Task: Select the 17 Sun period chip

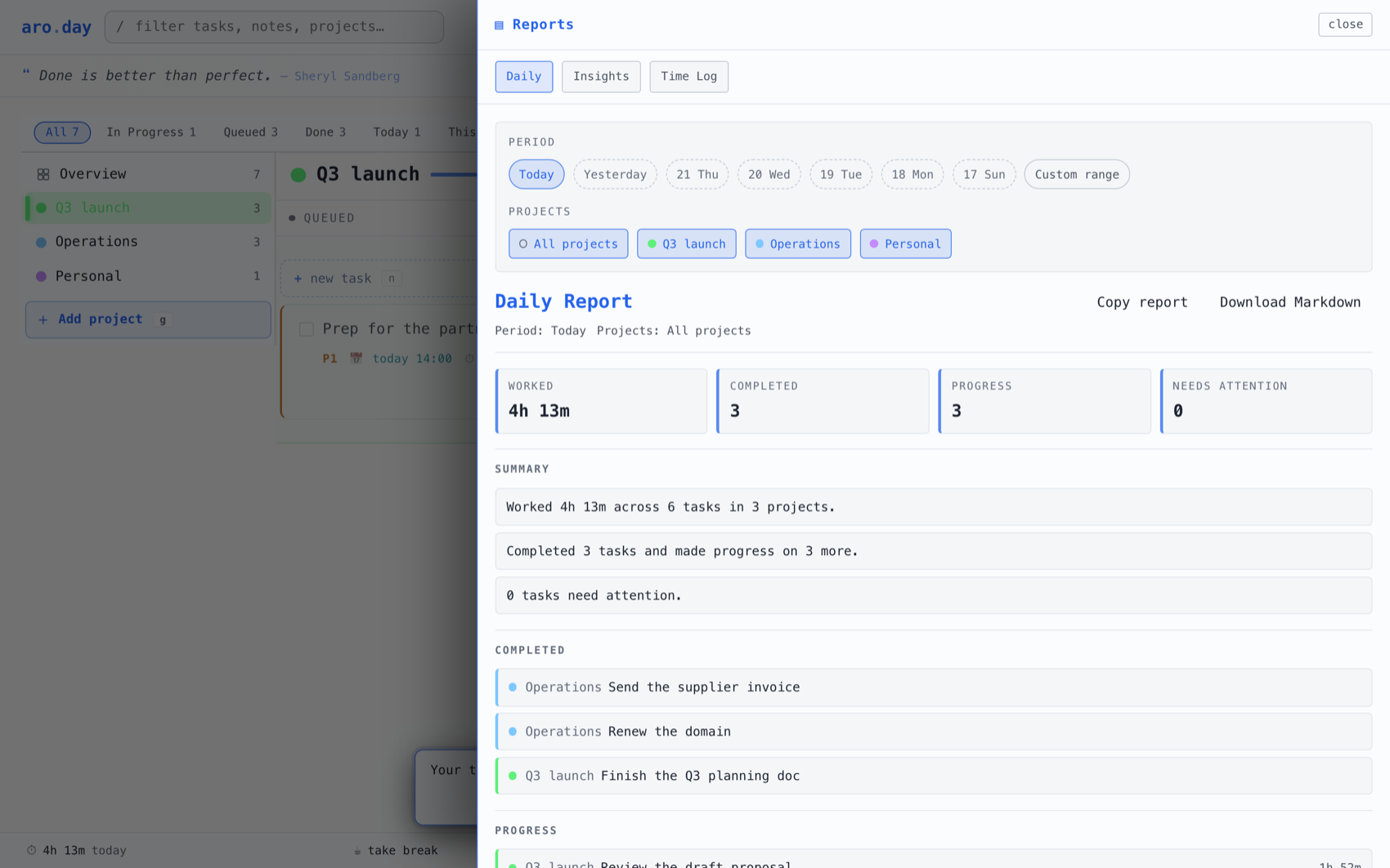Action: click(x=984, y=174)
